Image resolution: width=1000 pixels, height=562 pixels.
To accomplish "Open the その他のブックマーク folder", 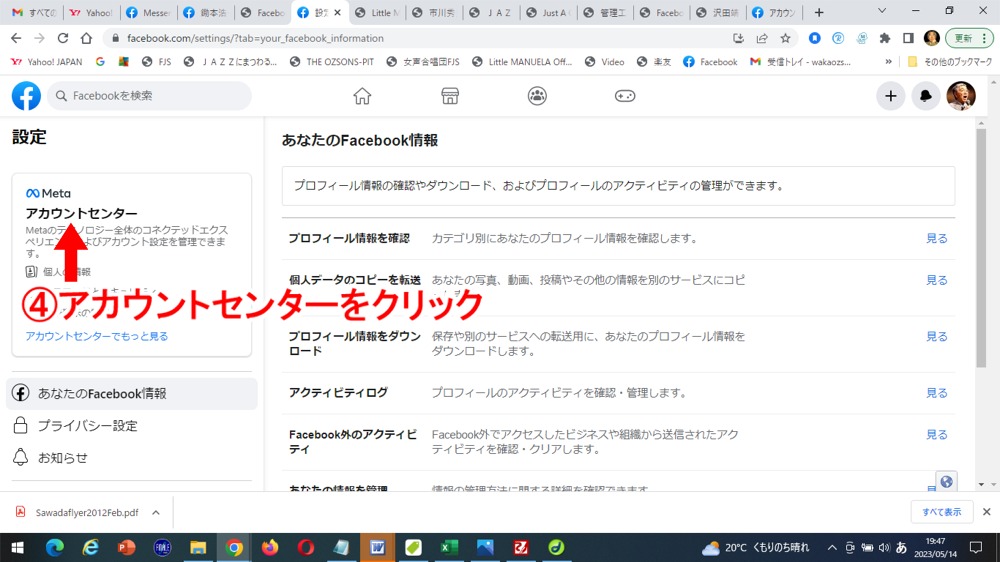I will click(950, 62).
